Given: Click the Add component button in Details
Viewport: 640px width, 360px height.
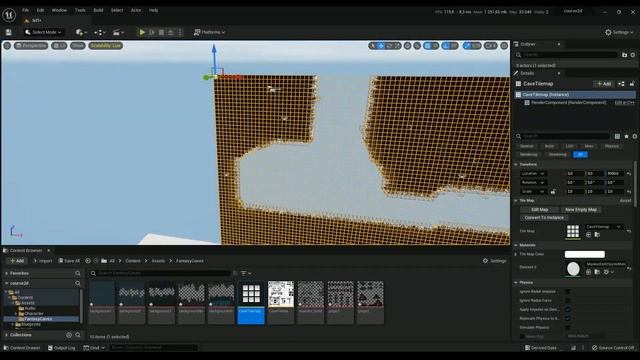Looking at the screenshot, I should coord(604,84).
